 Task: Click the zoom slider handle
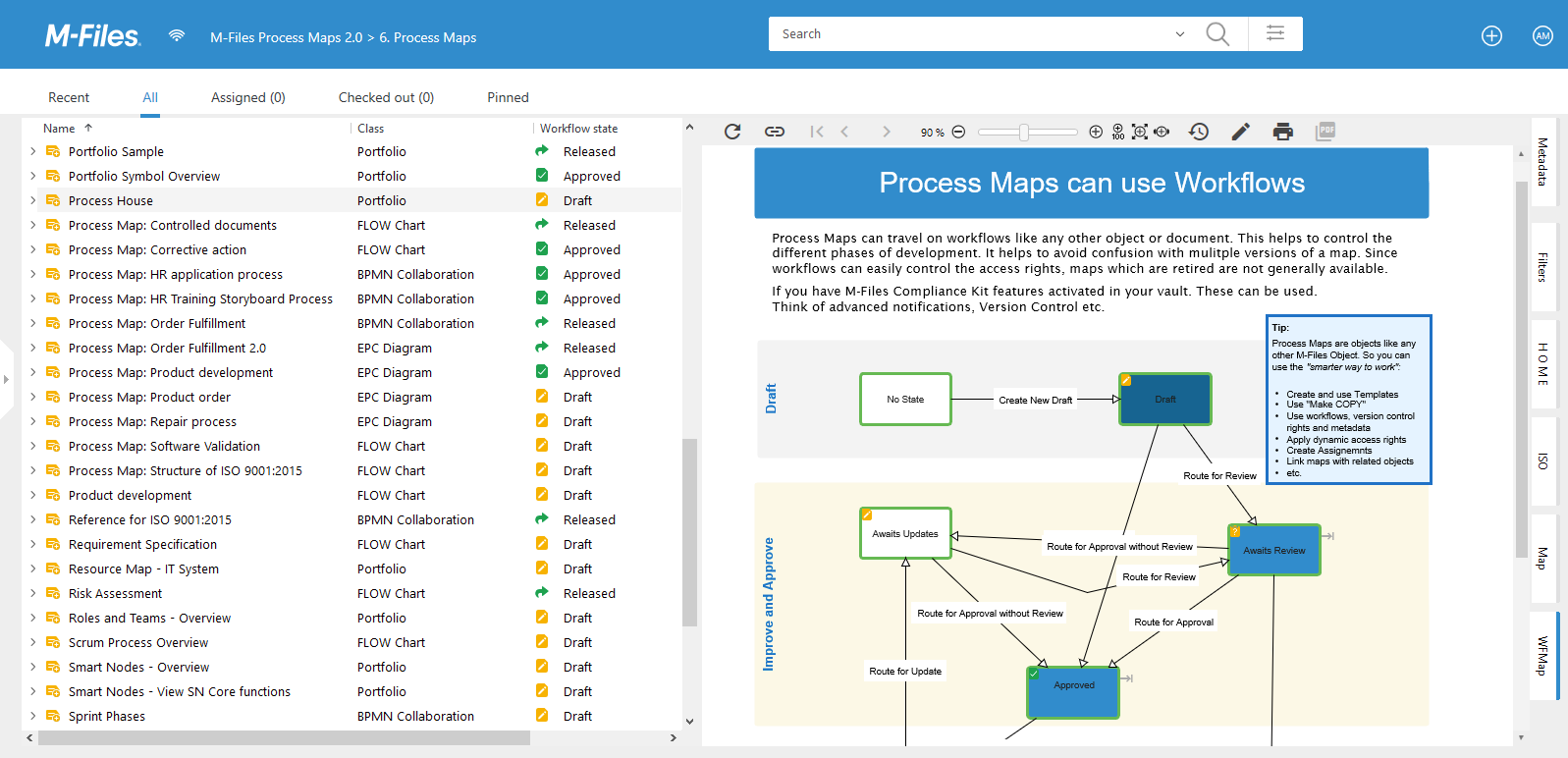(1024, 132)
